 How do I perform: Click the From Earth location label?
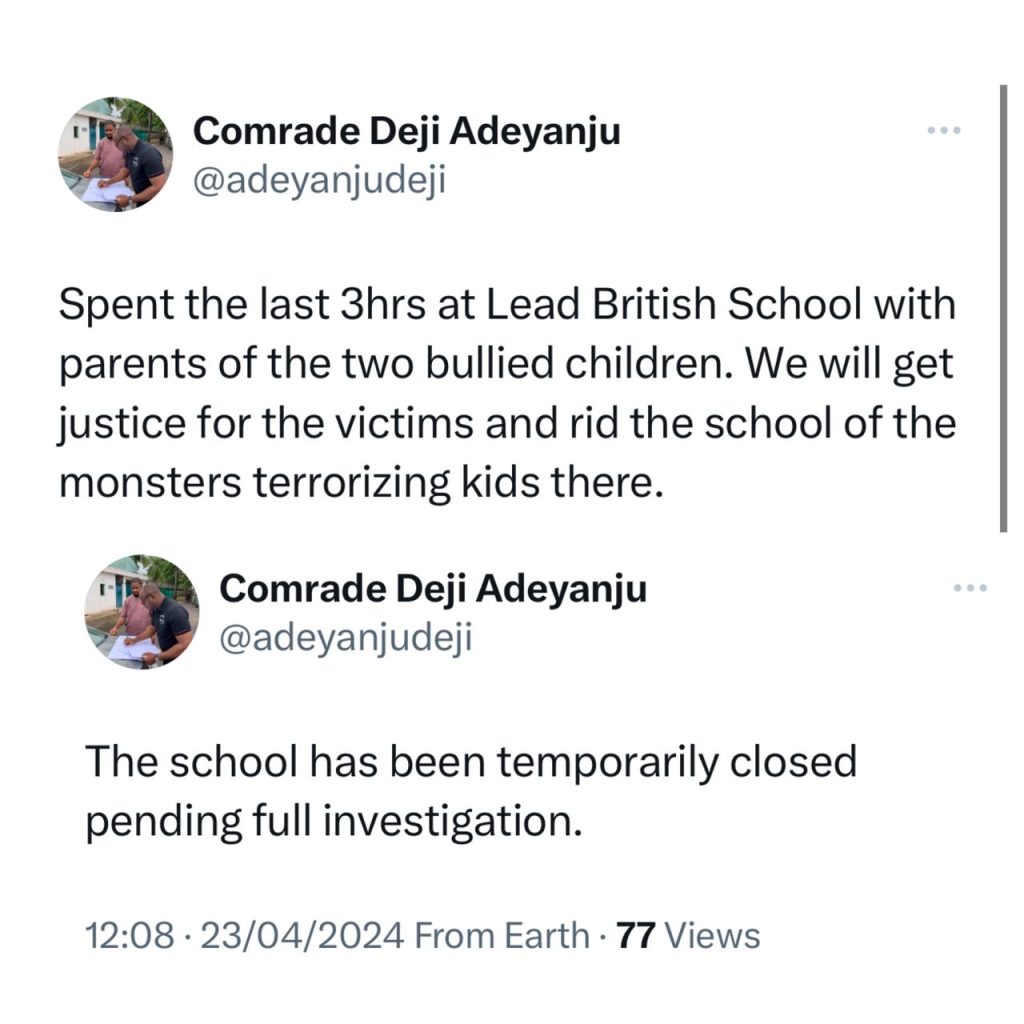502,935
